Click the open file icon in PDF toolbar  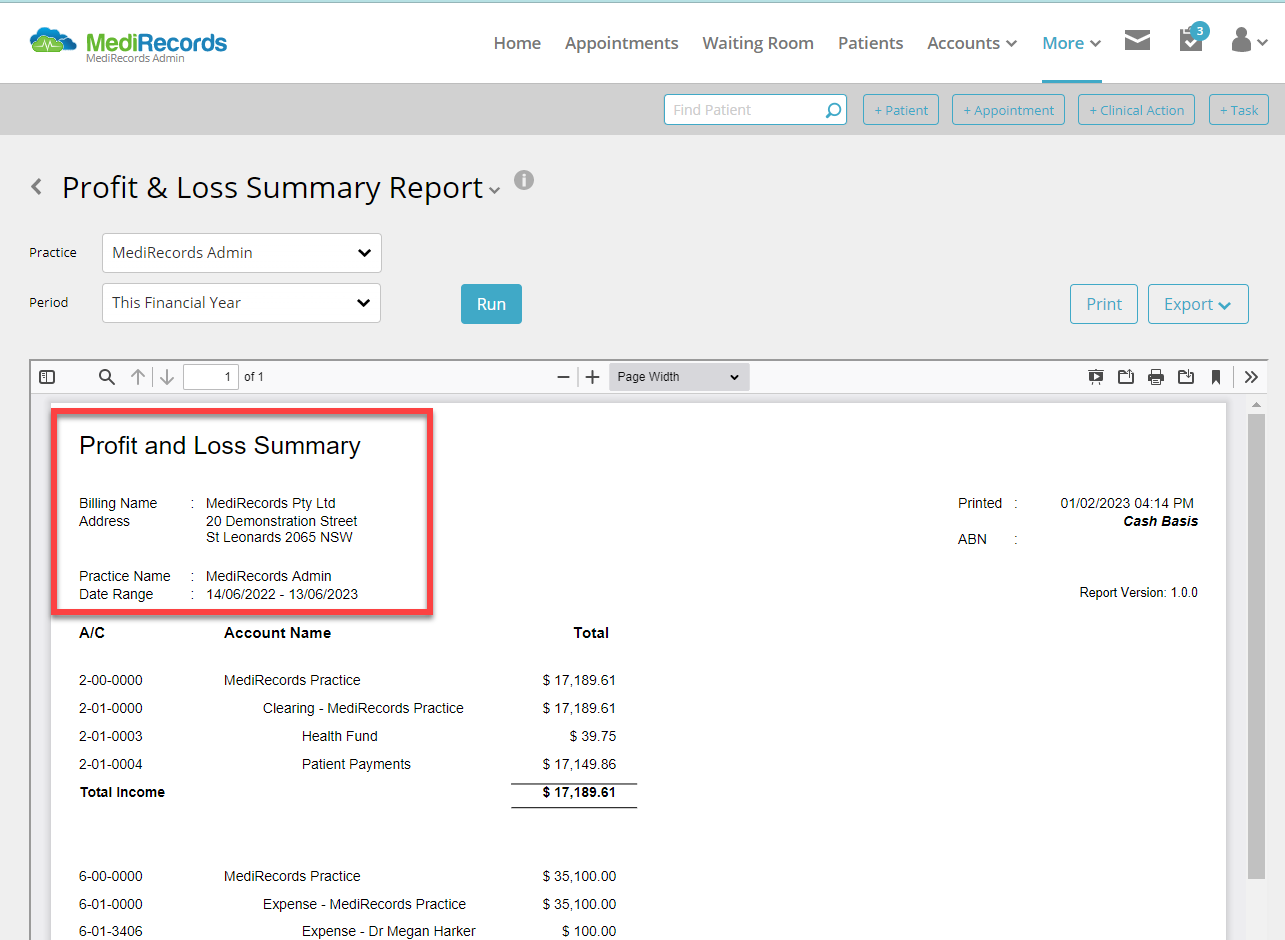coord(1126,377)
